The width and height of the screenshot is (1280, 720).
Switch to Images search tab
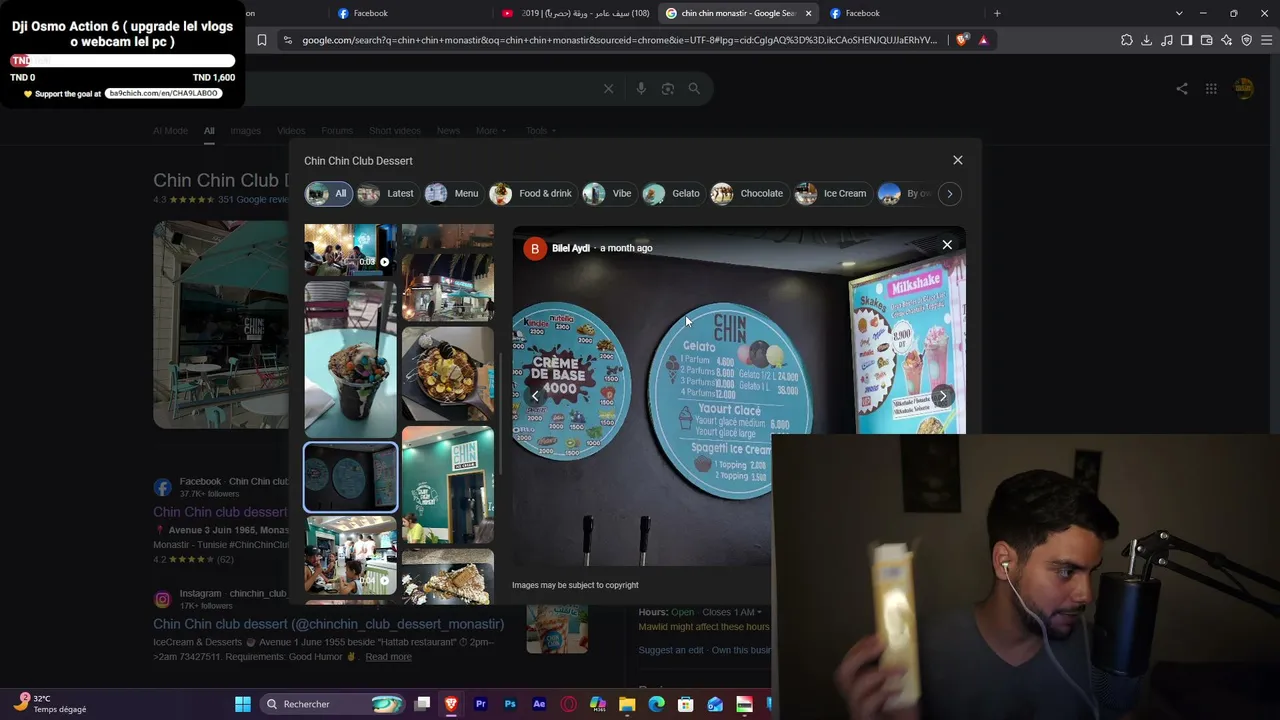tap(245, 131)
